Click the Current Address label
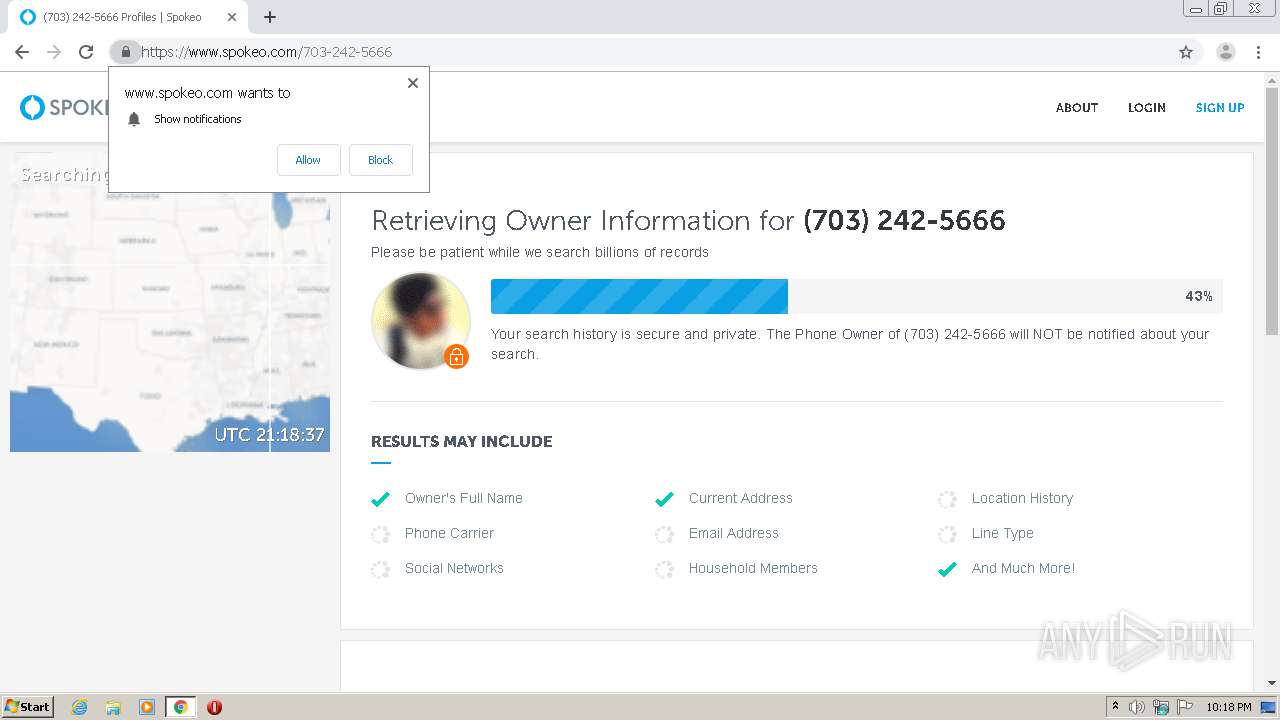The image size is (1280, 720). pyautogui.click(x=741, y=498)
